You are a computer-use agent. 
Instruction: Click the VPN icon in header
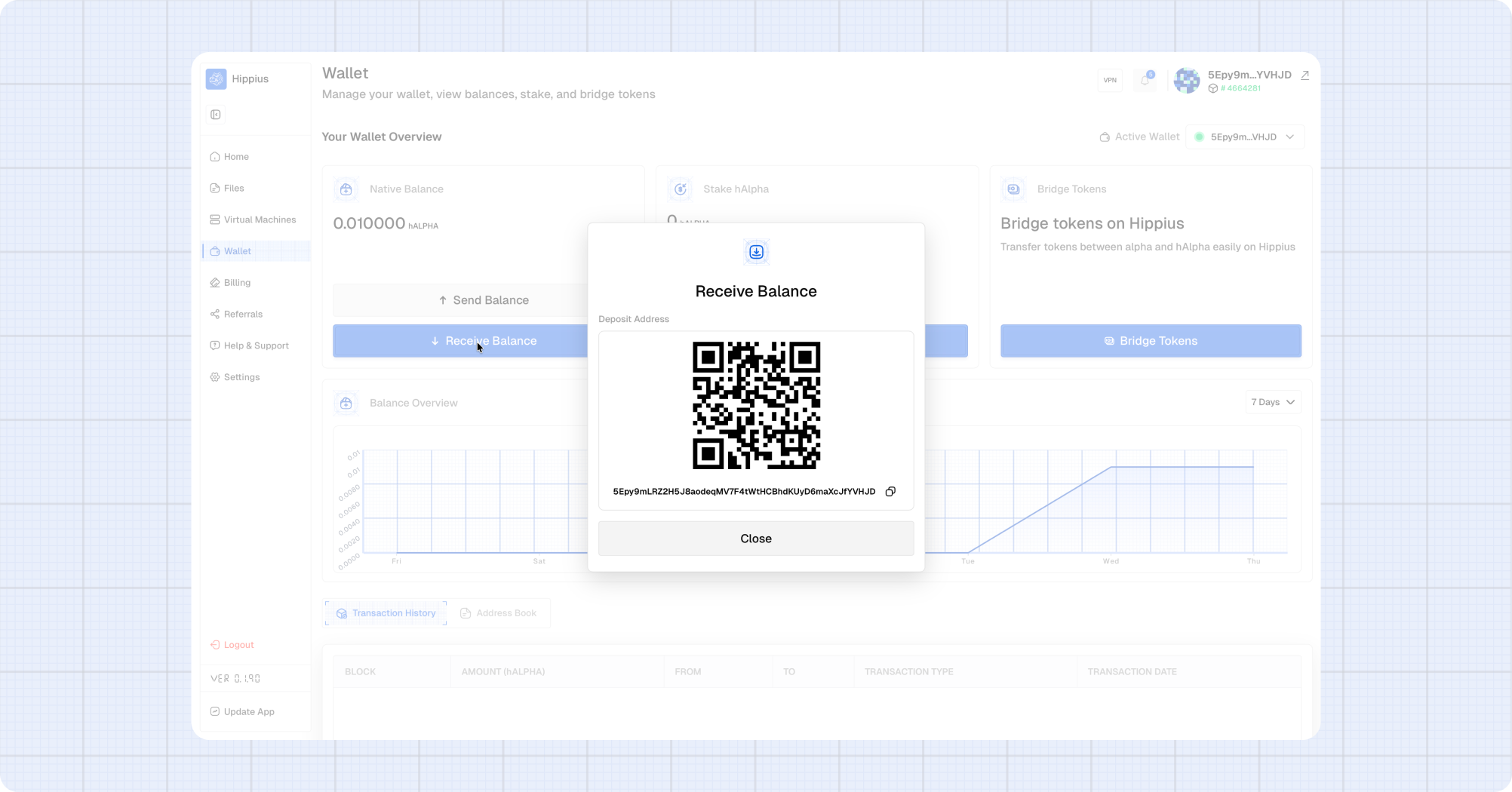coord(1110,80)
